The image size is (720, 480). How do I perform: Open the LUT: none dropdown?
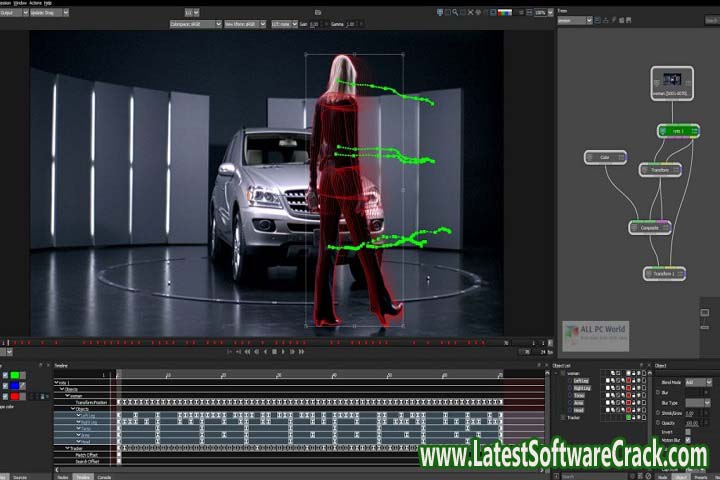284,24
